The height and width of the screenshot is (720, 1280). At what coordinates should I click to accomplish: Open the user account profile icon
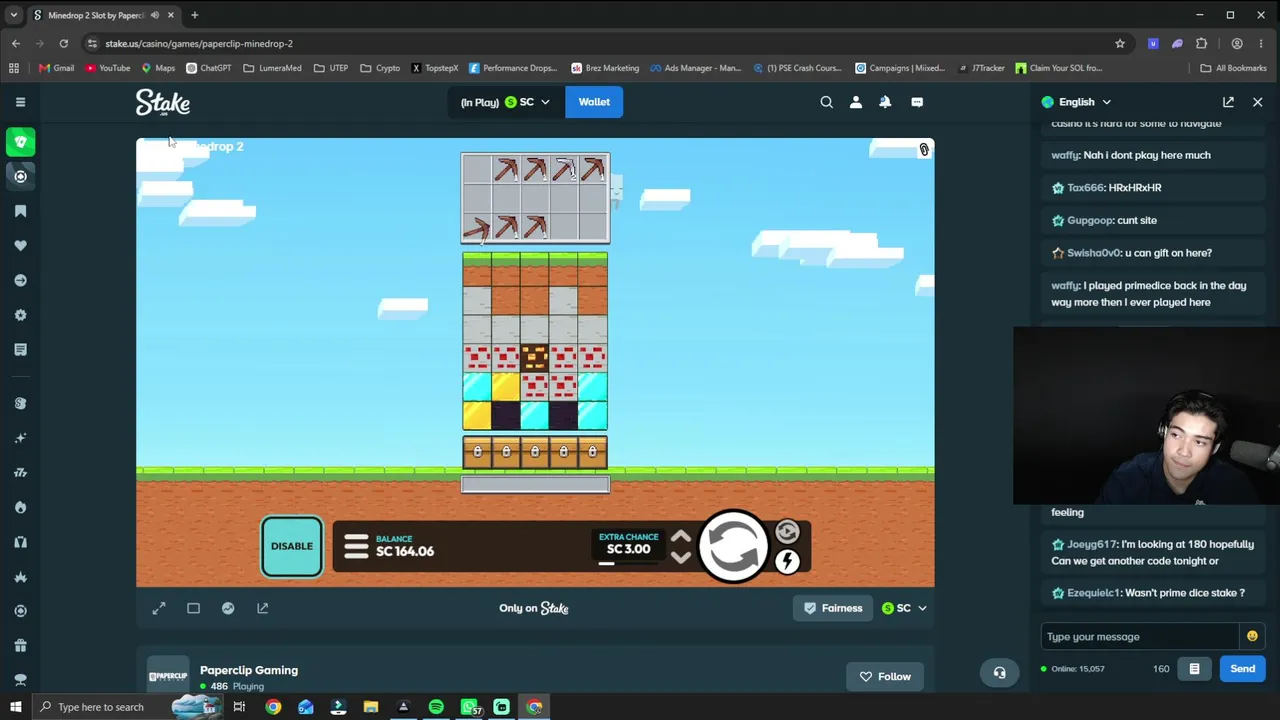pyautogui.click(x=855, y=102)
